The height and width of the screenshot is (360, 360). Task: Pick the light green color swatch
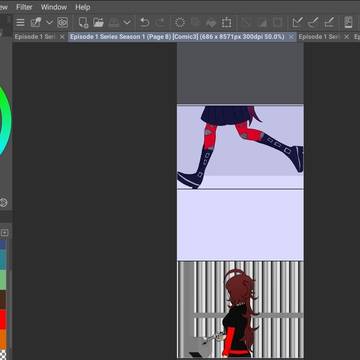point(3,280)
